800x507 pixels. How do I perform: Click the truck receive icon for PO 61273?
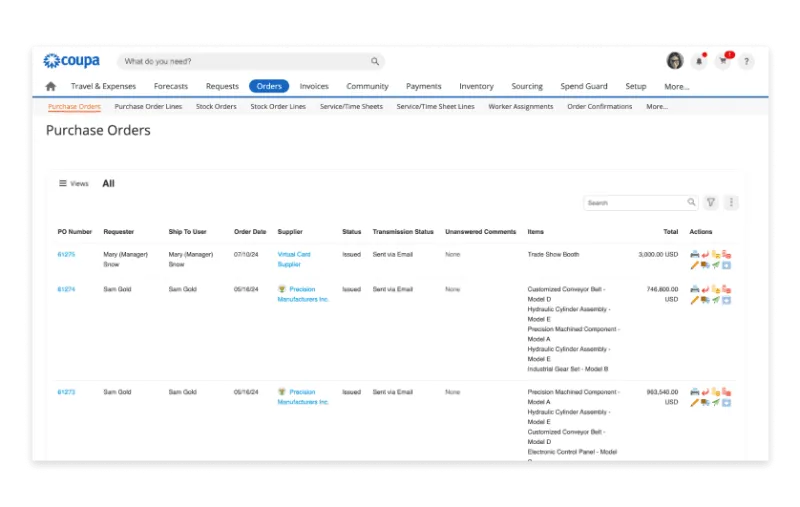click(705, 403)
